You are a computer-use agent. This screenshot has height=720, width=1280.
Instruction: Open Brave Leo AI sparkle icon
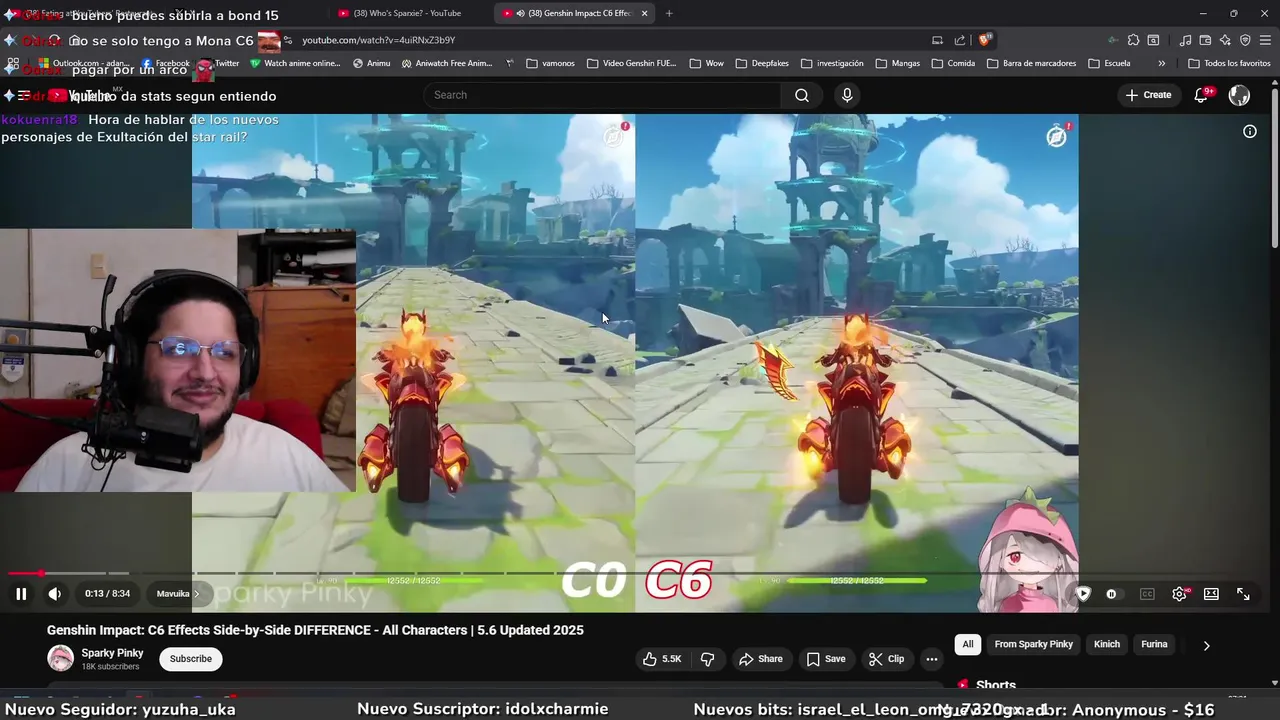[1225, 40]
